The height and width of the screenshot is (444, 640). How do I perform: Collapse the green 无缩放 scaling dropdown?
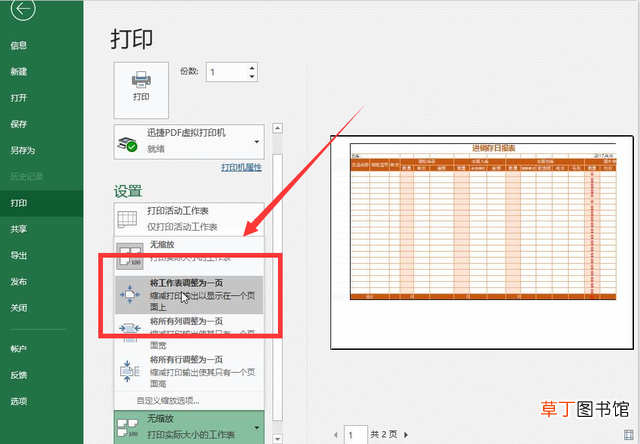pyautogui.click(x=189, y=427)
